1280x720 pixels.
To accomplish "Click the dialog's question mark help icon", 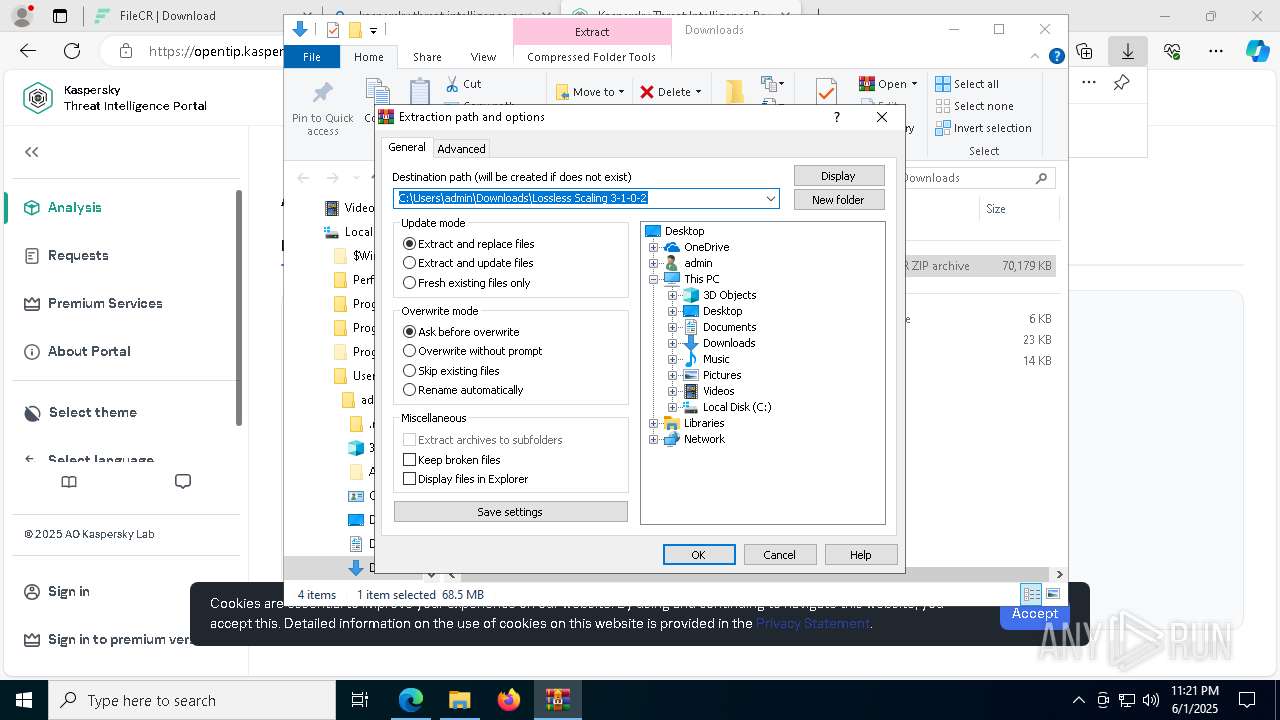I will point(837,117).
